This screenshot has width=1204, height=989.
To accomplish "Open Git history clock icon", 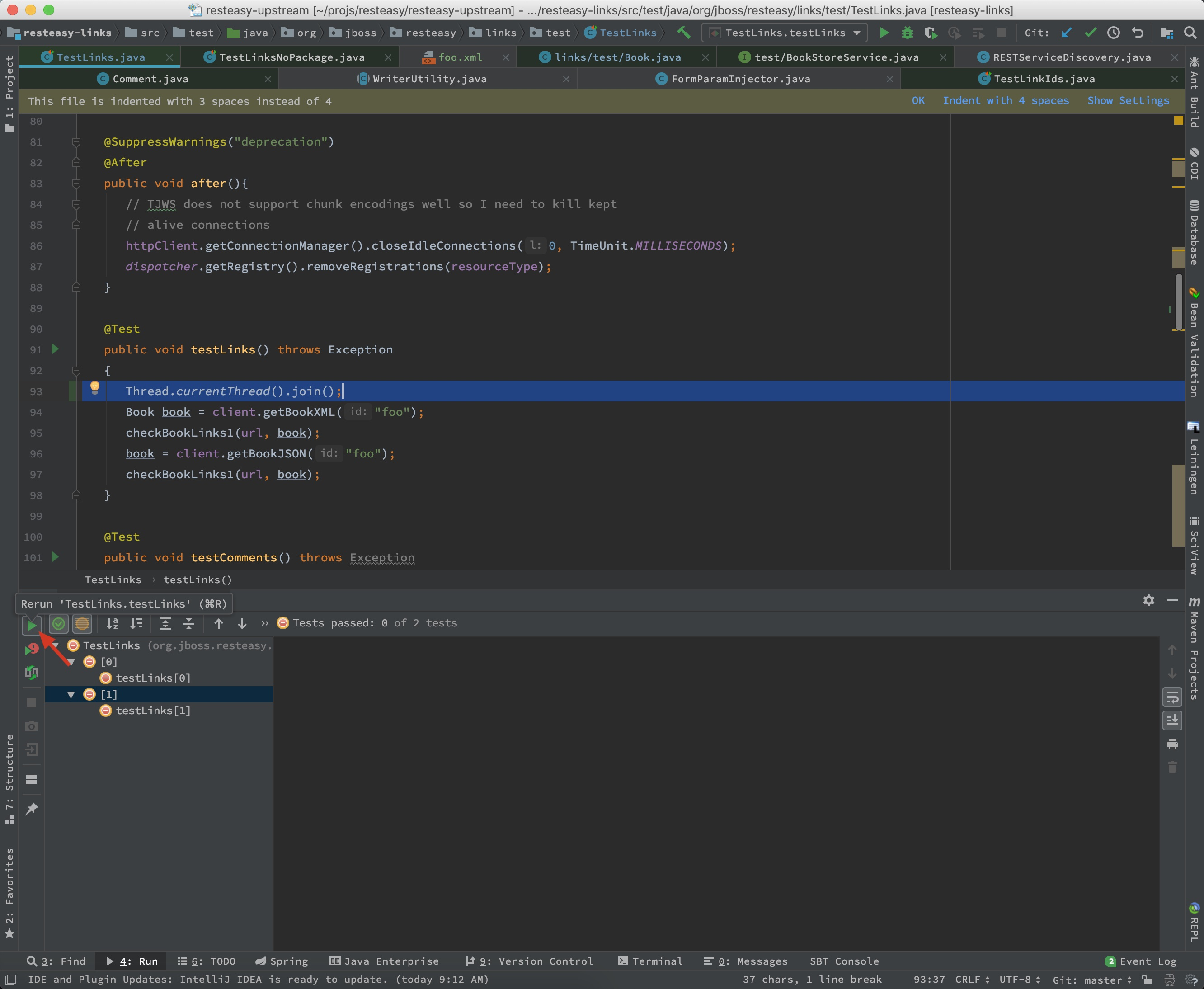I will [1114, 33].
